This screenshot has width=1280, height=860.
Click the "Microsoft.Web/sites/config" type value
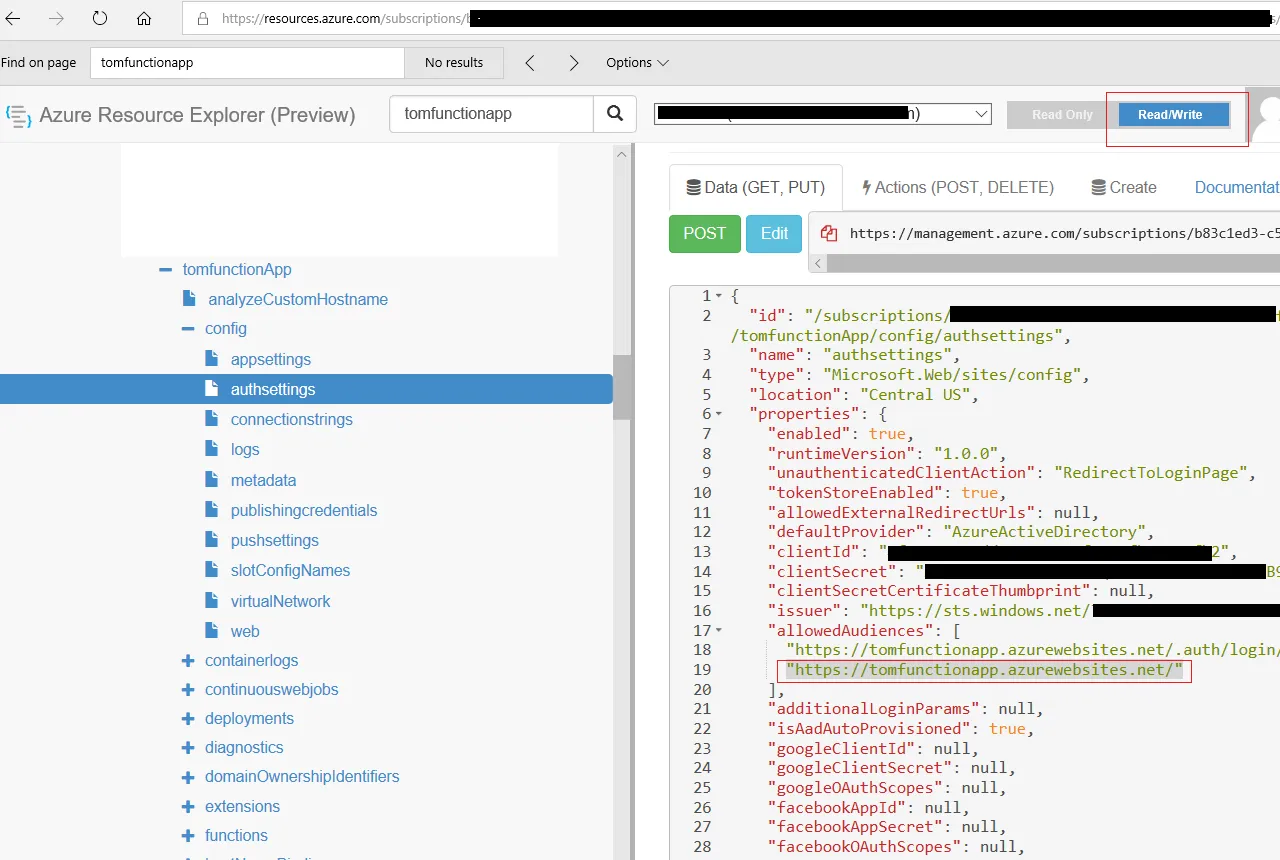click(953, 375)
